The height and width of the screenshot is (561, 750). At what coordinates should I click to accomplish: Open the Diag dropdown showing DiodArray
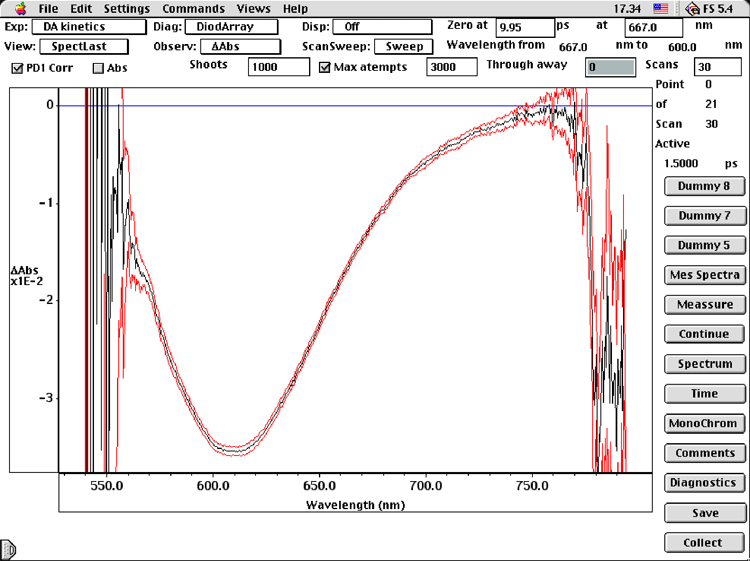click(x=232, y=27)
